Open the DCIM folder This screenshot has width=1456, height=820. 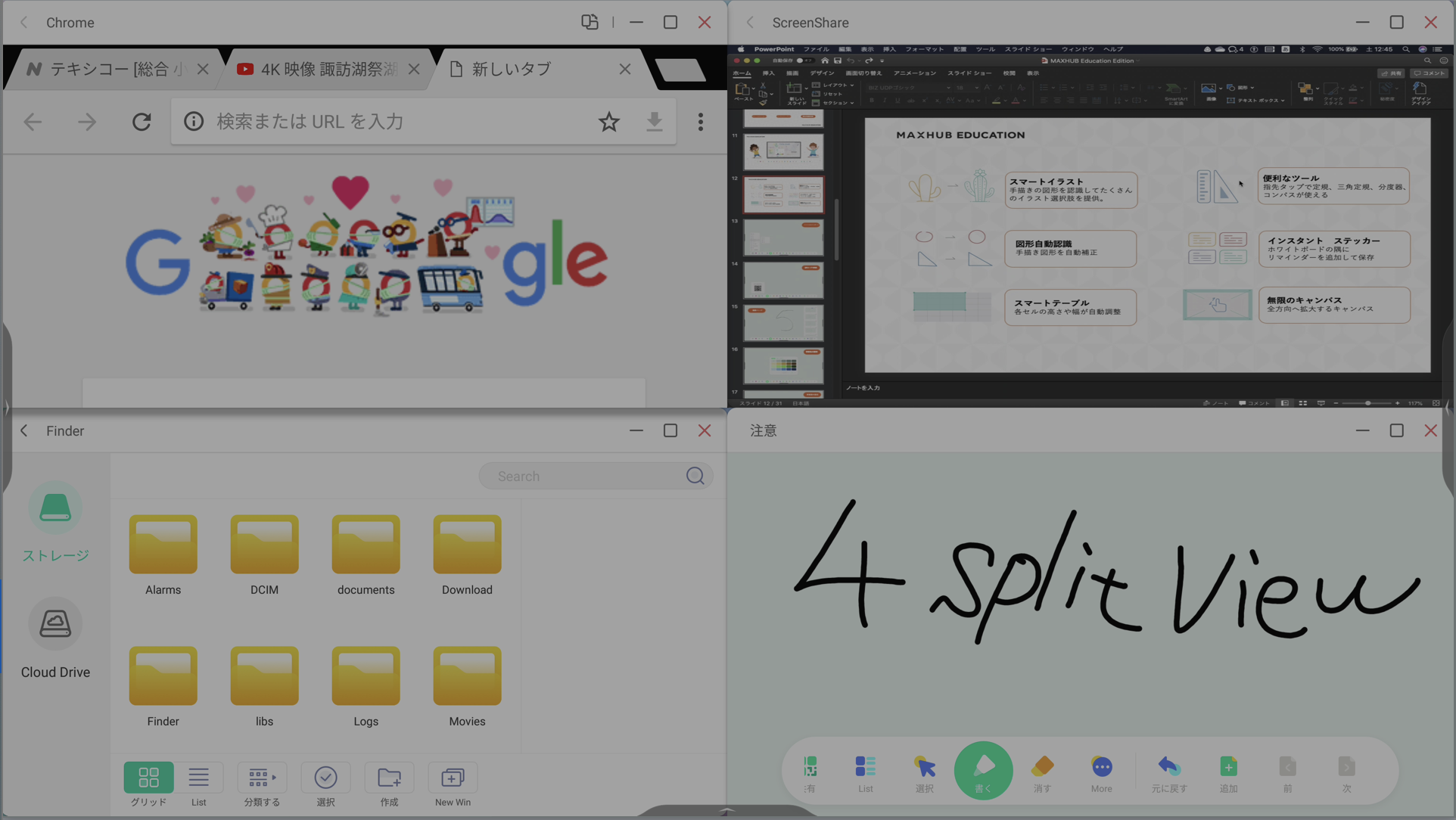(x=264, y=556)
